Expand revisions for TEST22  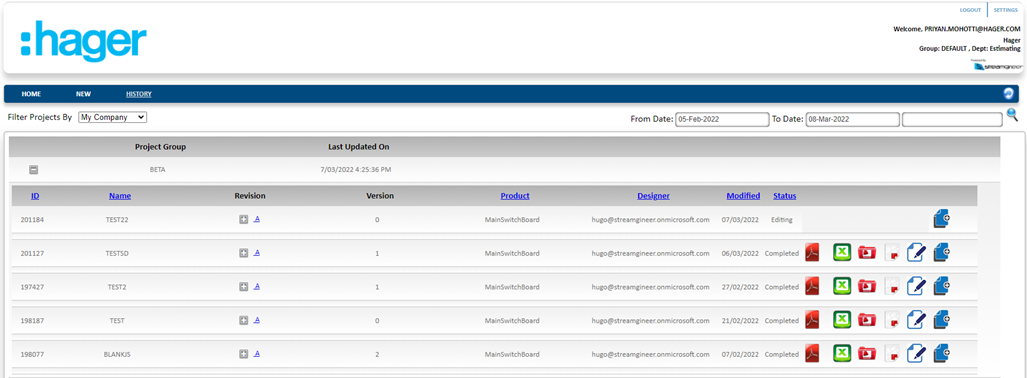pyautogui.click(x=244, y=219)
